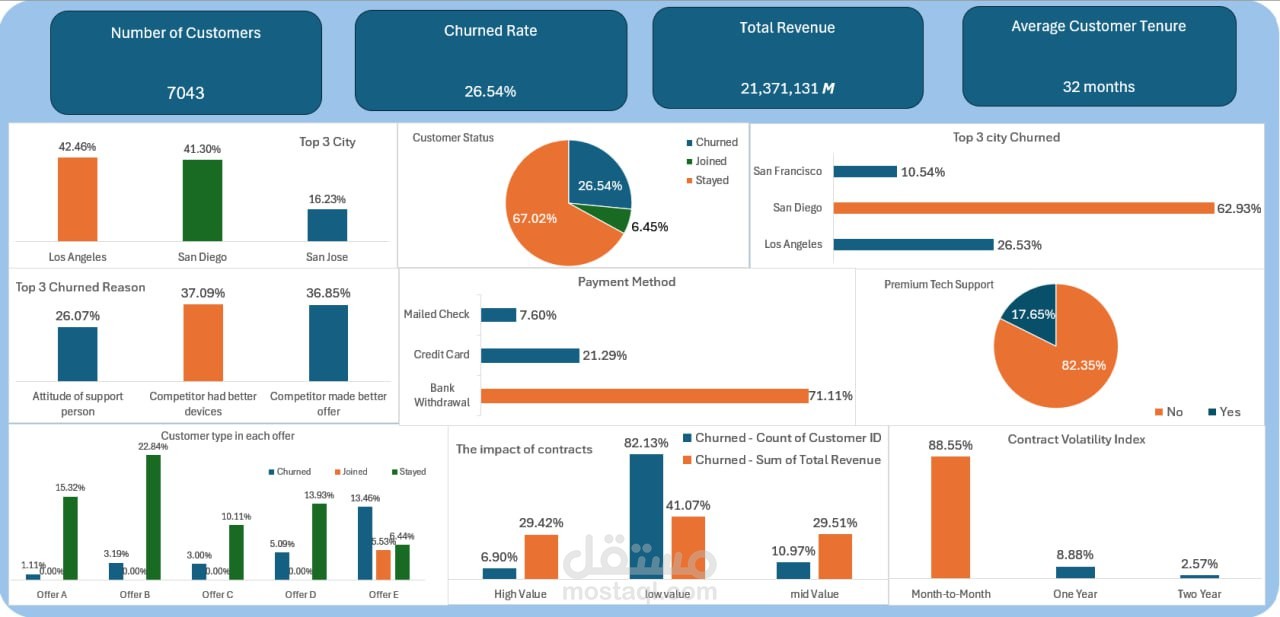This screenshot has height=617, width=1280.
Task: Click Joined legend swatch in Customer type chart
Action: pyautogui.click(x=336, y=472)
